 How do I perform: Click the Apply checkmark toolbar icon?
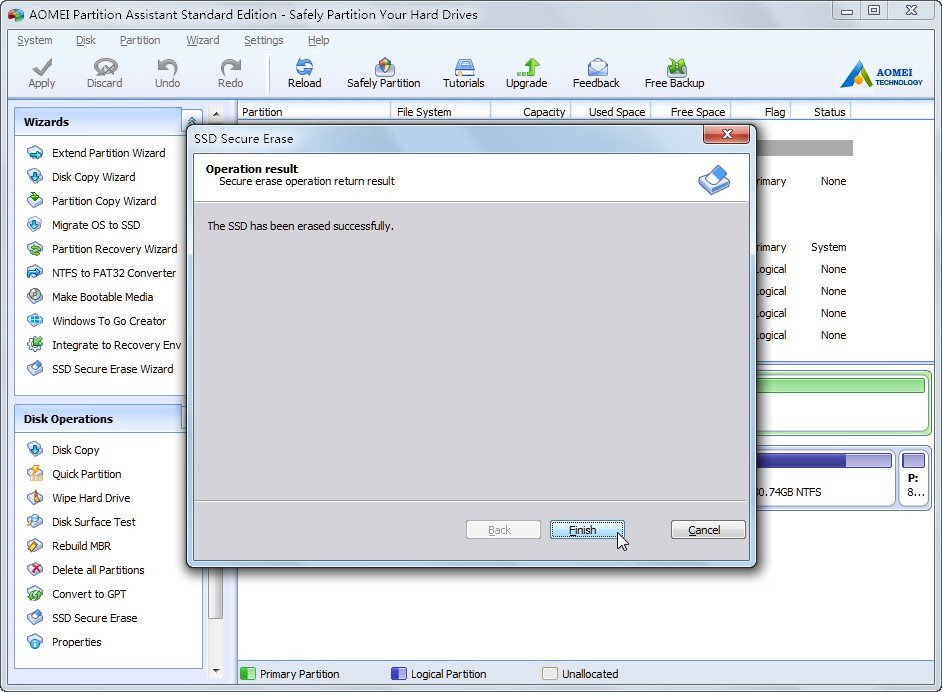tap(41, 67)
